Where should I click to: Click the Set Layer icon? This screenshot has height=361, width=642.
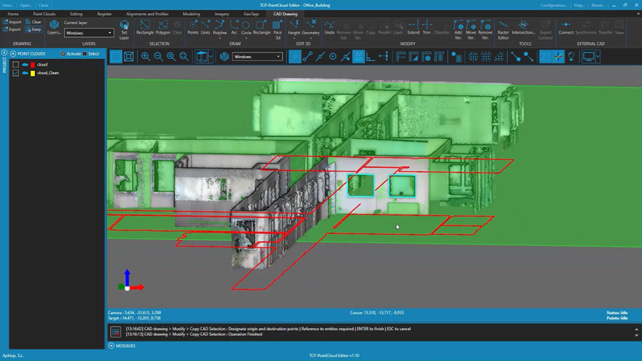pyautogui.click(x=124, y=29)
